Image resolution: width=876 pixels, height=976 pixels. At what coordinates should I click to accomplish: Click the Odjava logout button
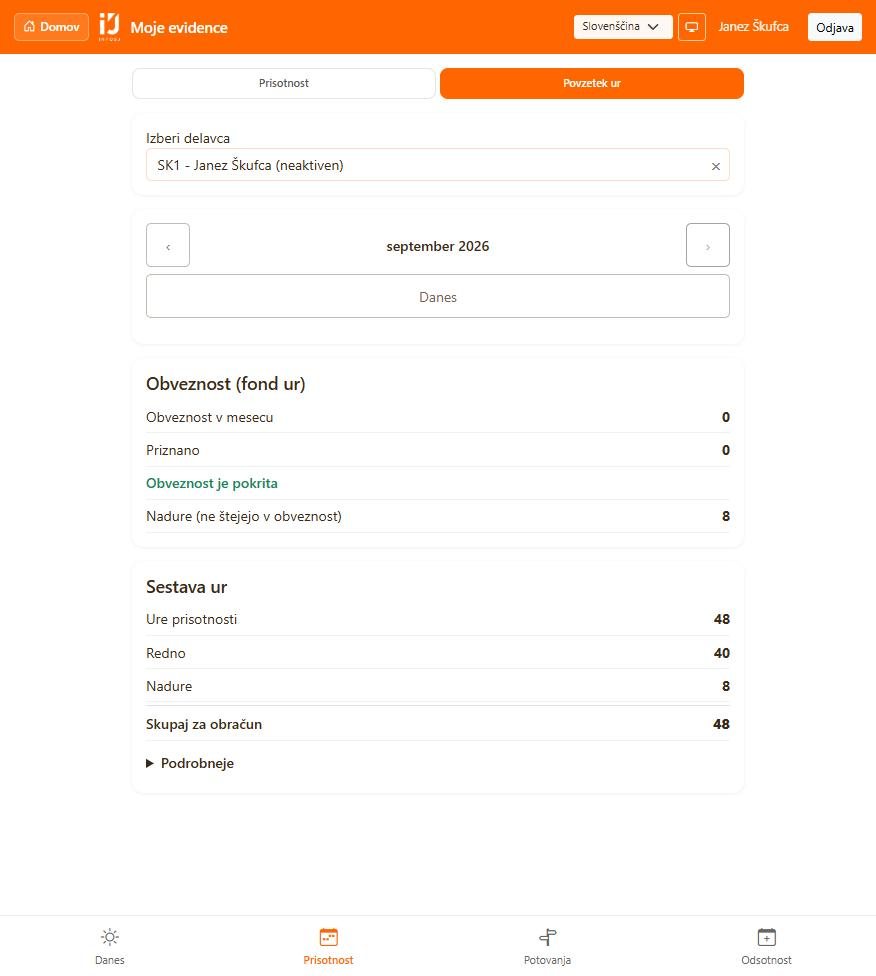pyautogui.click(x=834, y=27)
